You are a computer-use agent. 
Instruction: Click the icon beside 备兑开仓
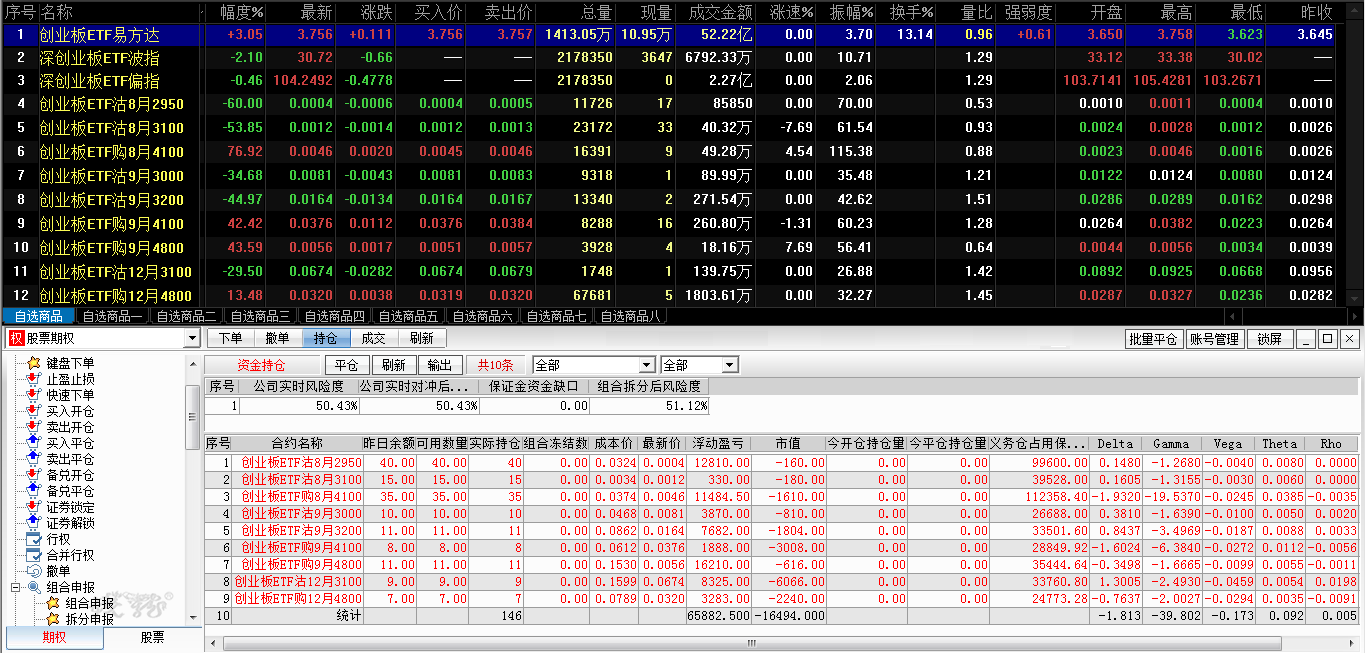click(34, 475)
